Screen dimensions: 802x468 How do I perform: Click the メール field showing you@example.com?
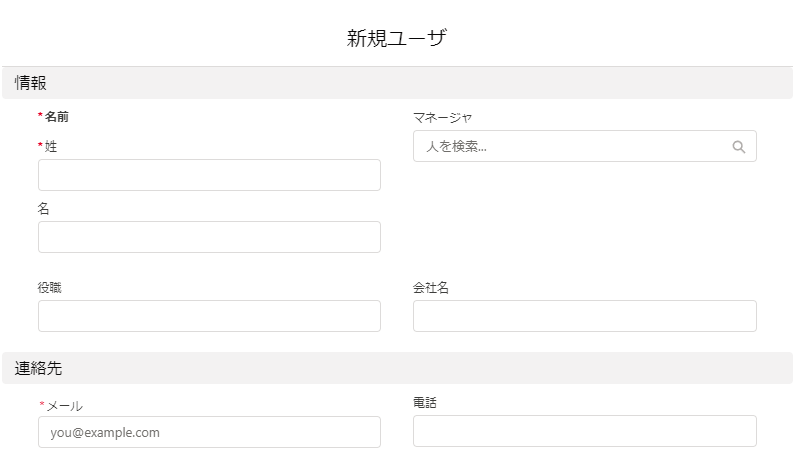click(209, 432)
